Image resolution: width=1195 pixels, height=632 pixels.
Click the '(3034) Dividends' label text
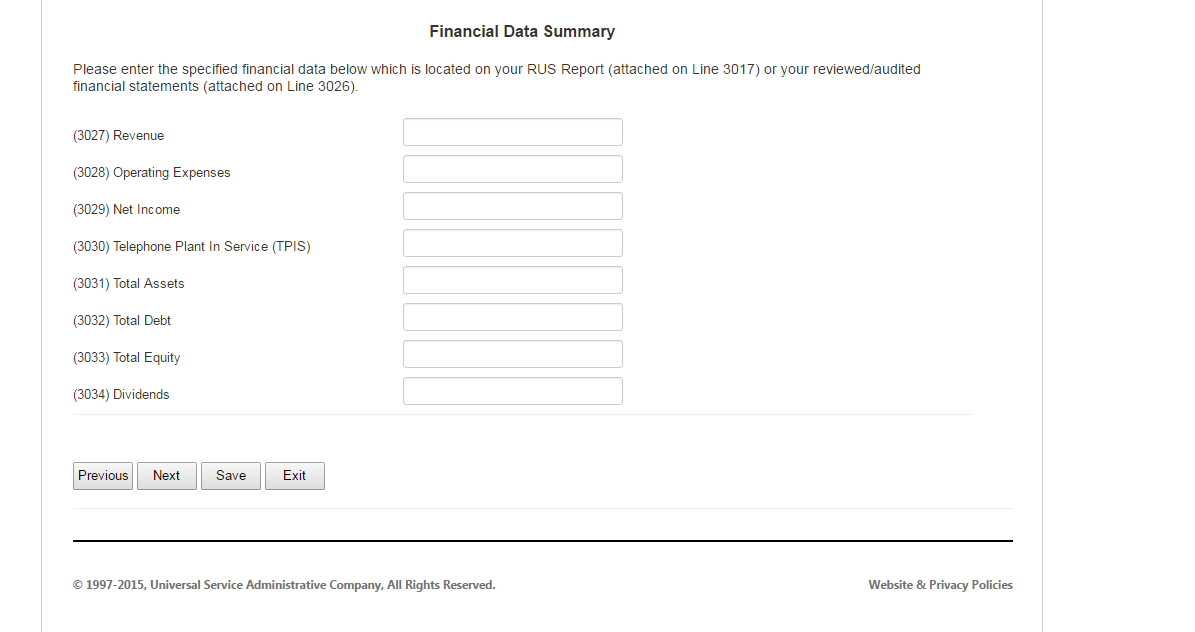coord(121,395)
